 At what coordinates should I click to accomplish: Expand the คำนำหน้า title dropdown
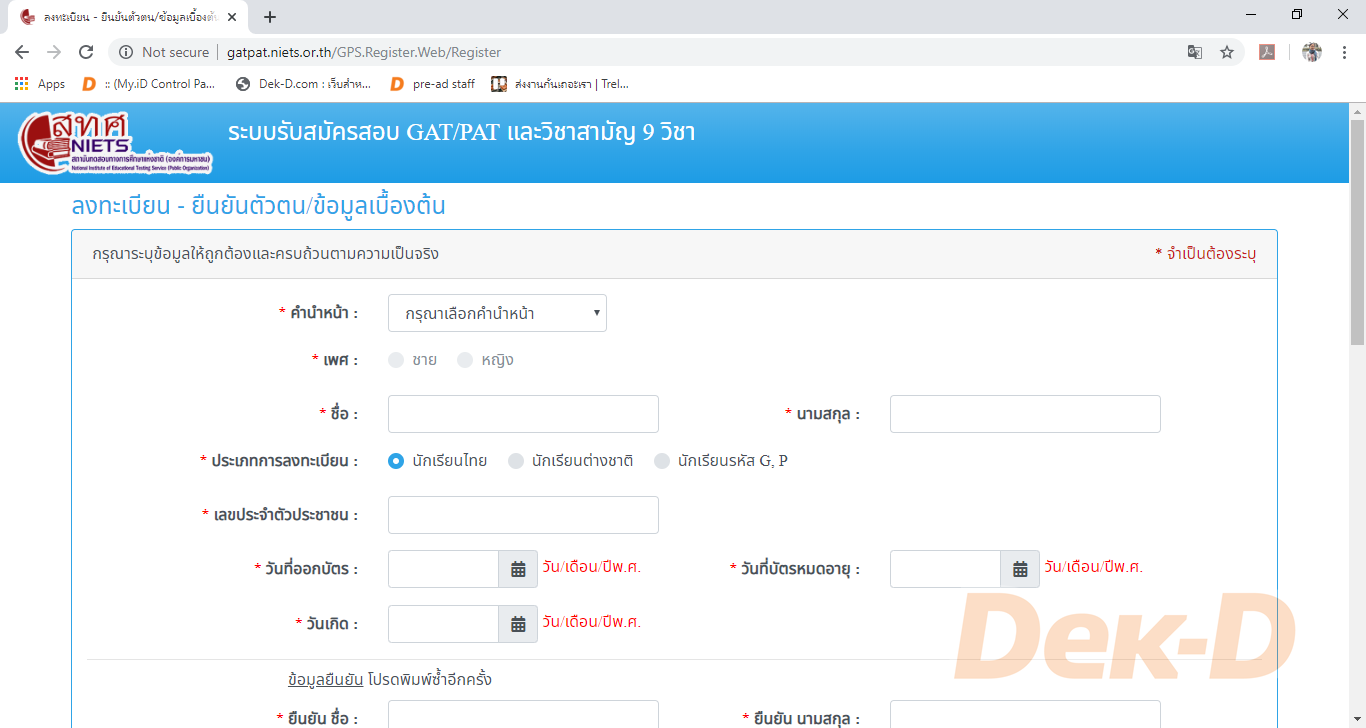[497, 313]
